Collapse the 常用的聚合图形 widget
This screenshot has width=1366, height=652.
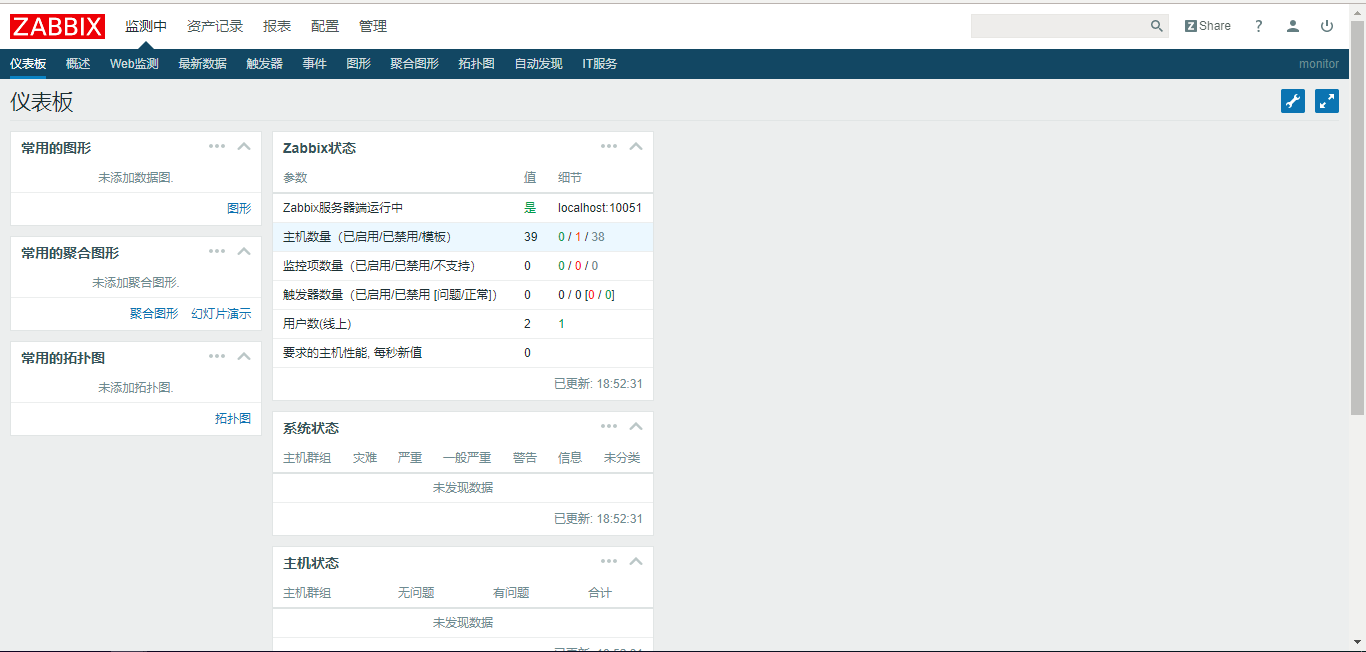(x=244, y=251)
